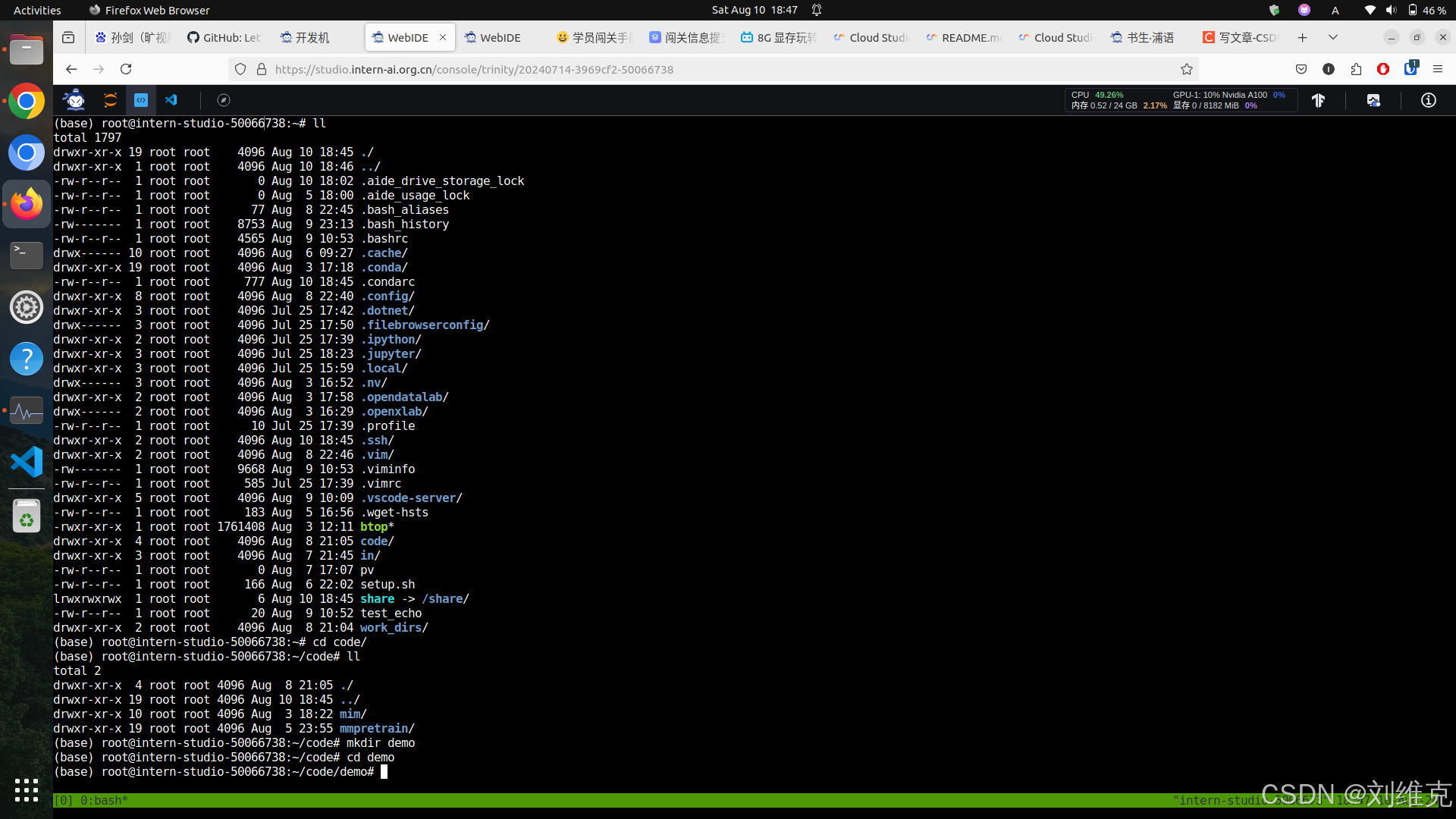Click the compass explore icon
The width and height of the screenshot is (1456, 819).
tap(223, 100)
